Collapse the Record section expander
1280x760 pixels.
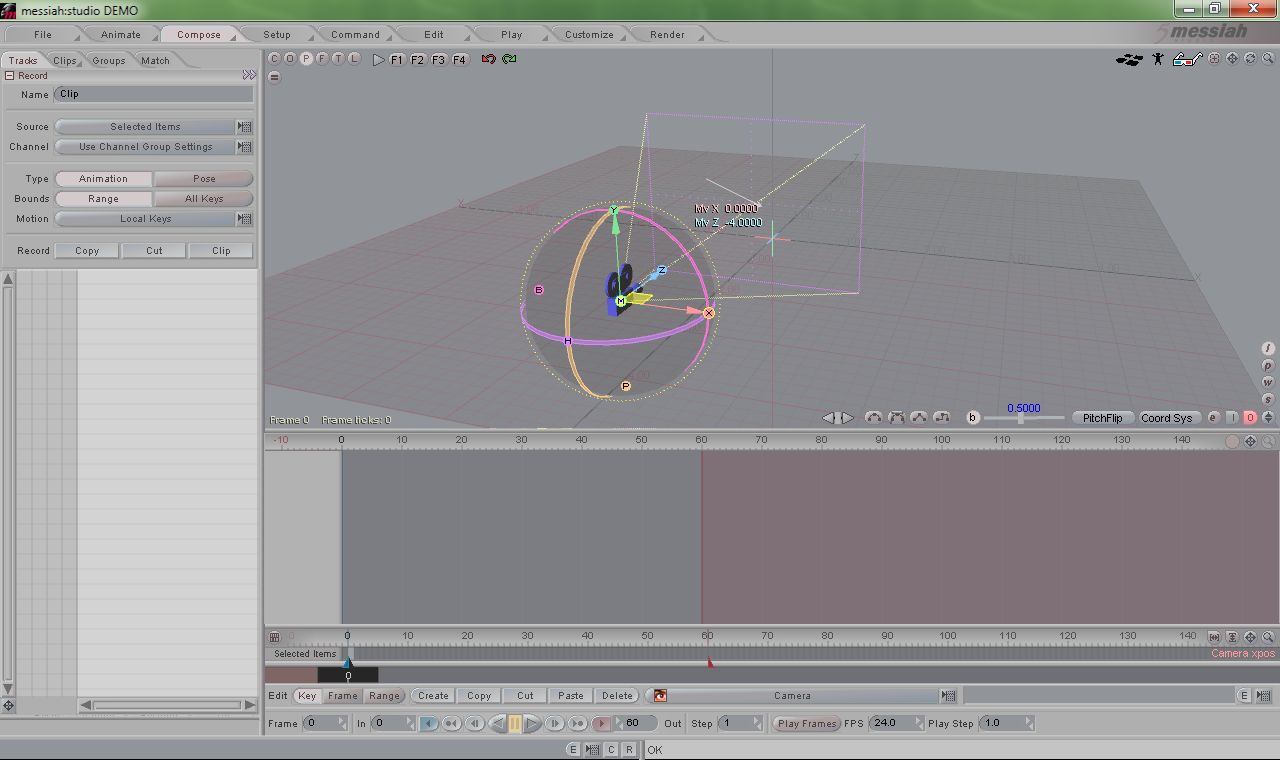point(9,76)
